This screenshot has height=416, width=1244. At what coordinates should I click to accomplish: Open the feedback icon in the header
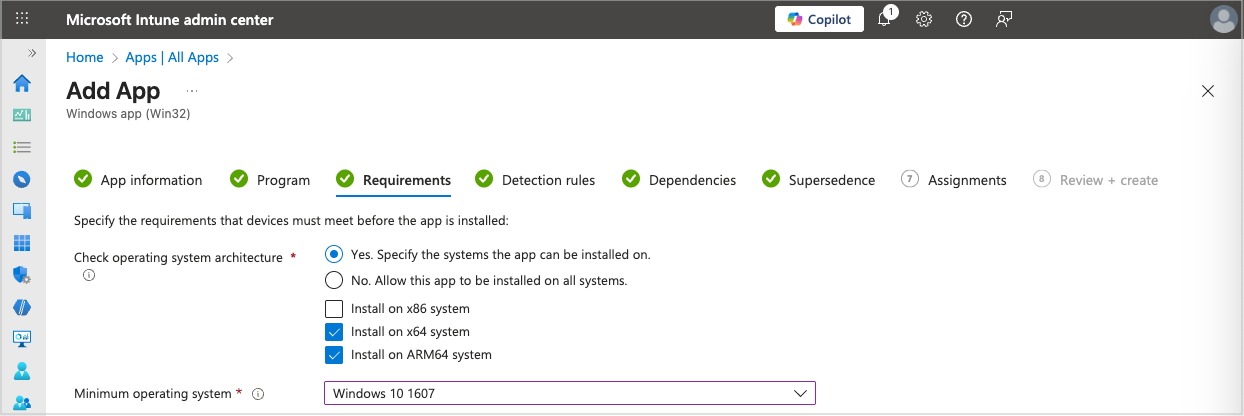click(x=1004, y=20)
